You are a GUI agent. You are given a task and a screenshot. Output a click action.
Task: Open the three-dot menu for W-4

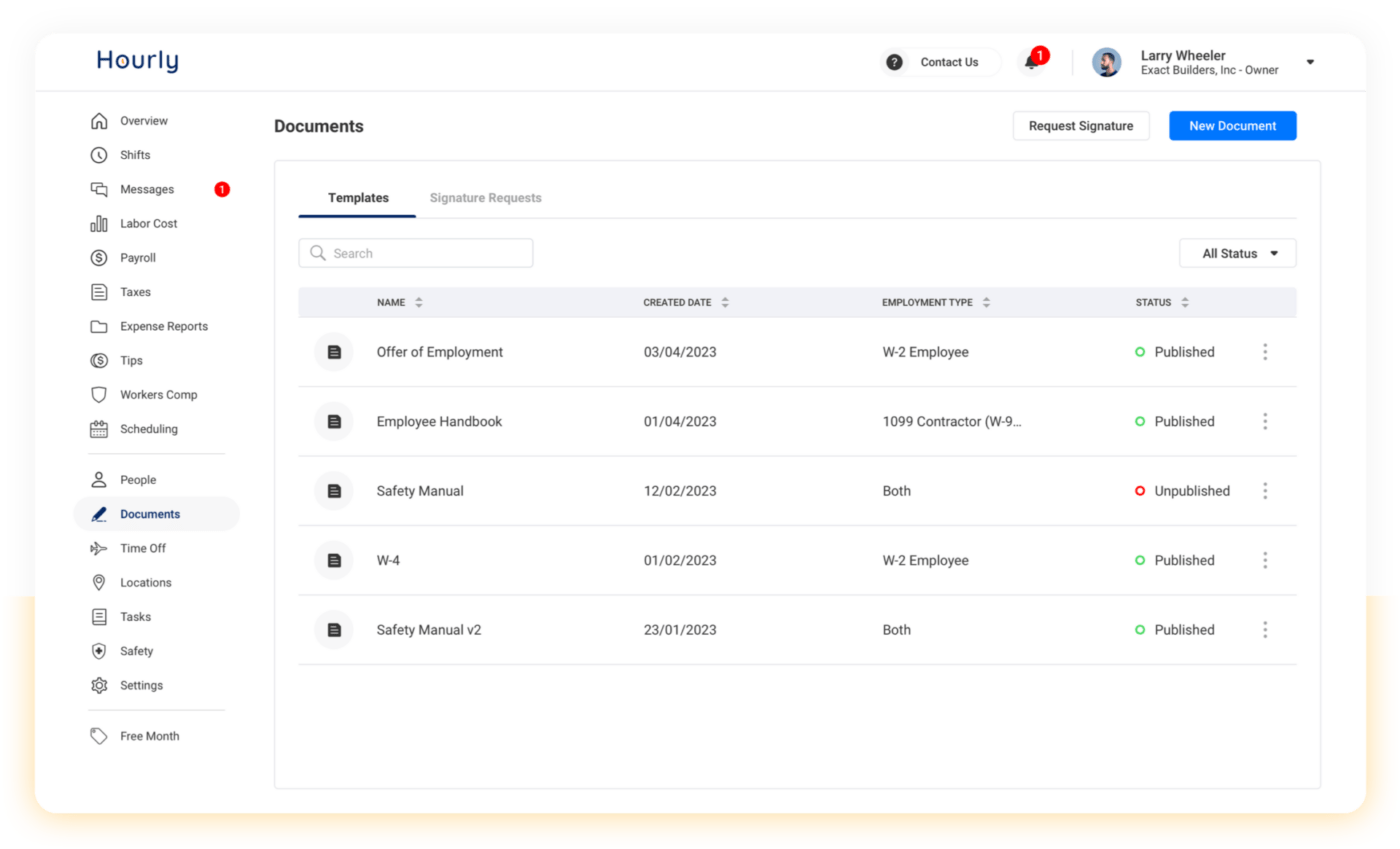pyautogui.click(x=1265, y=561)
